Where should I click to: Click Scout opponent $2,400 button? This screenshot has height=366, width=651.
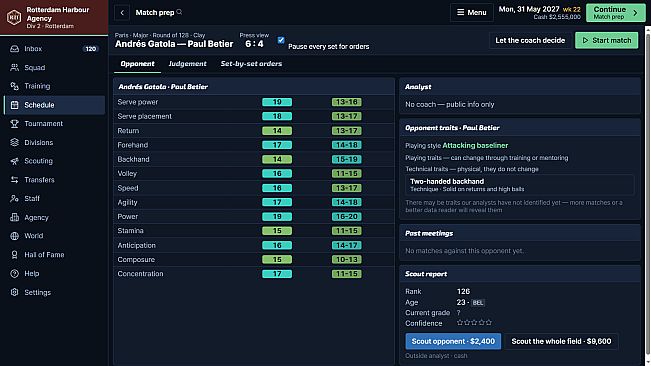click(x=453, y=341)
